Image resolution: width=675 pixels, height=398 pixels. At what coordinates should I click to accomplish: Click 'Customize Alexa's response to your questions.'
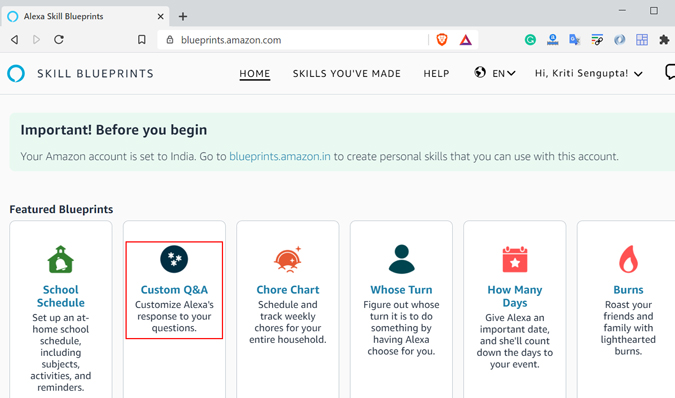pyautogui.click(x=174, y=316)
